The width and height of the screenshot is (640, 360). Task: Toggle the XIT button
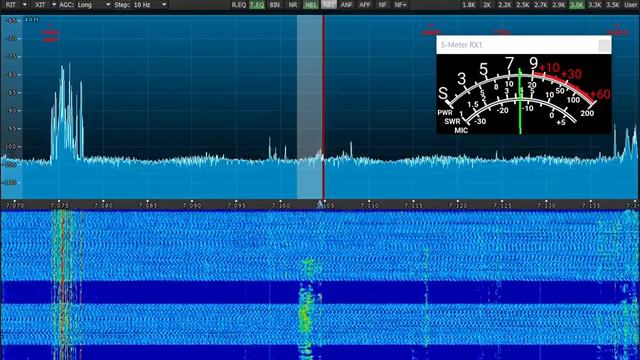(x=40, y=5)
